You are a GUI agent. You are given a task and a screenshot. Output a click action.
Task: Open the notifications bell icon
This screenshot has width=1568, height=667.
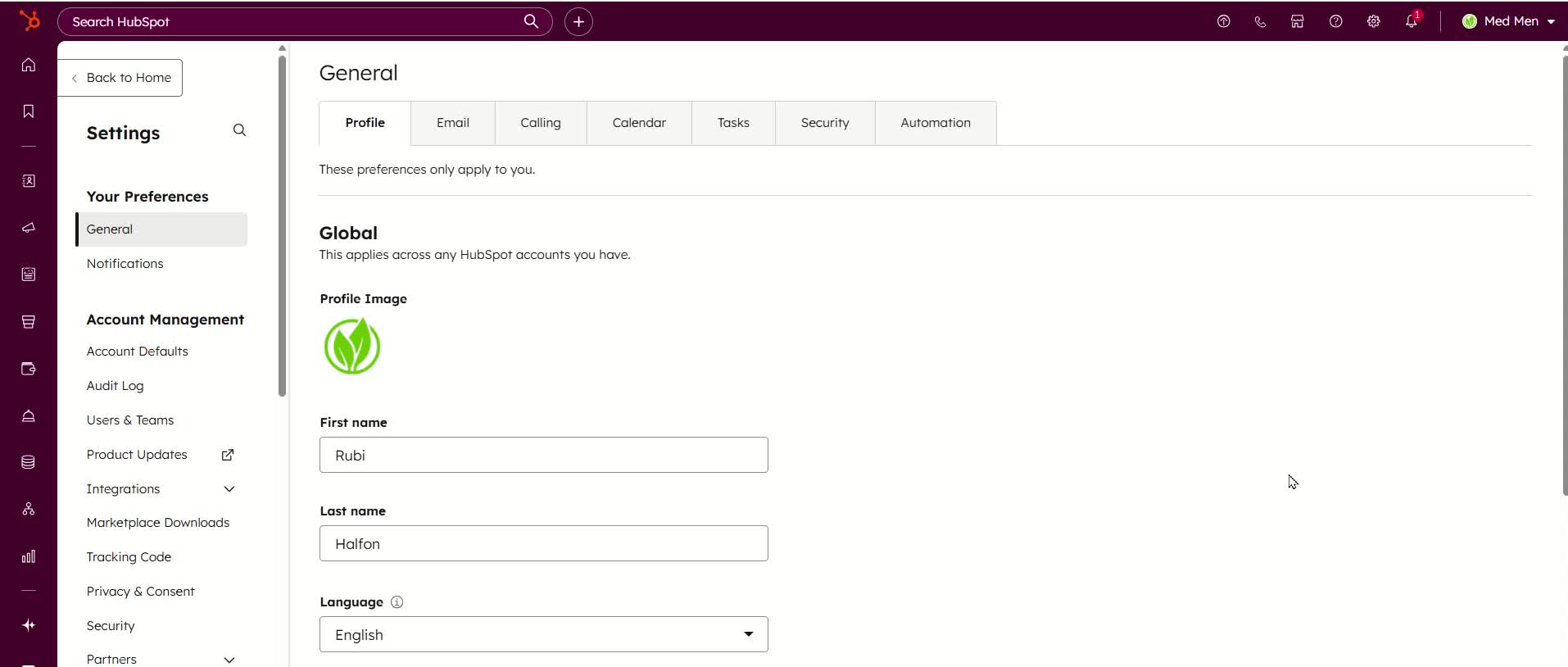[1411, 21]
